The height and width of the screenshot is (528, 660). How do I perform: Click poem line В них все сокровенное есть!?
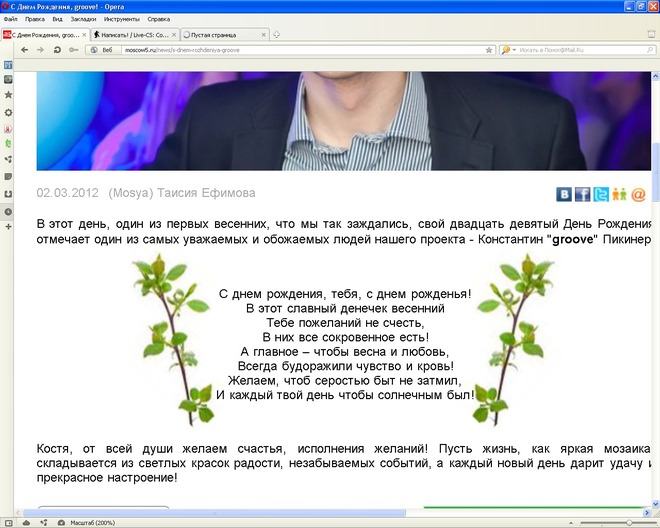coord(346,337)
